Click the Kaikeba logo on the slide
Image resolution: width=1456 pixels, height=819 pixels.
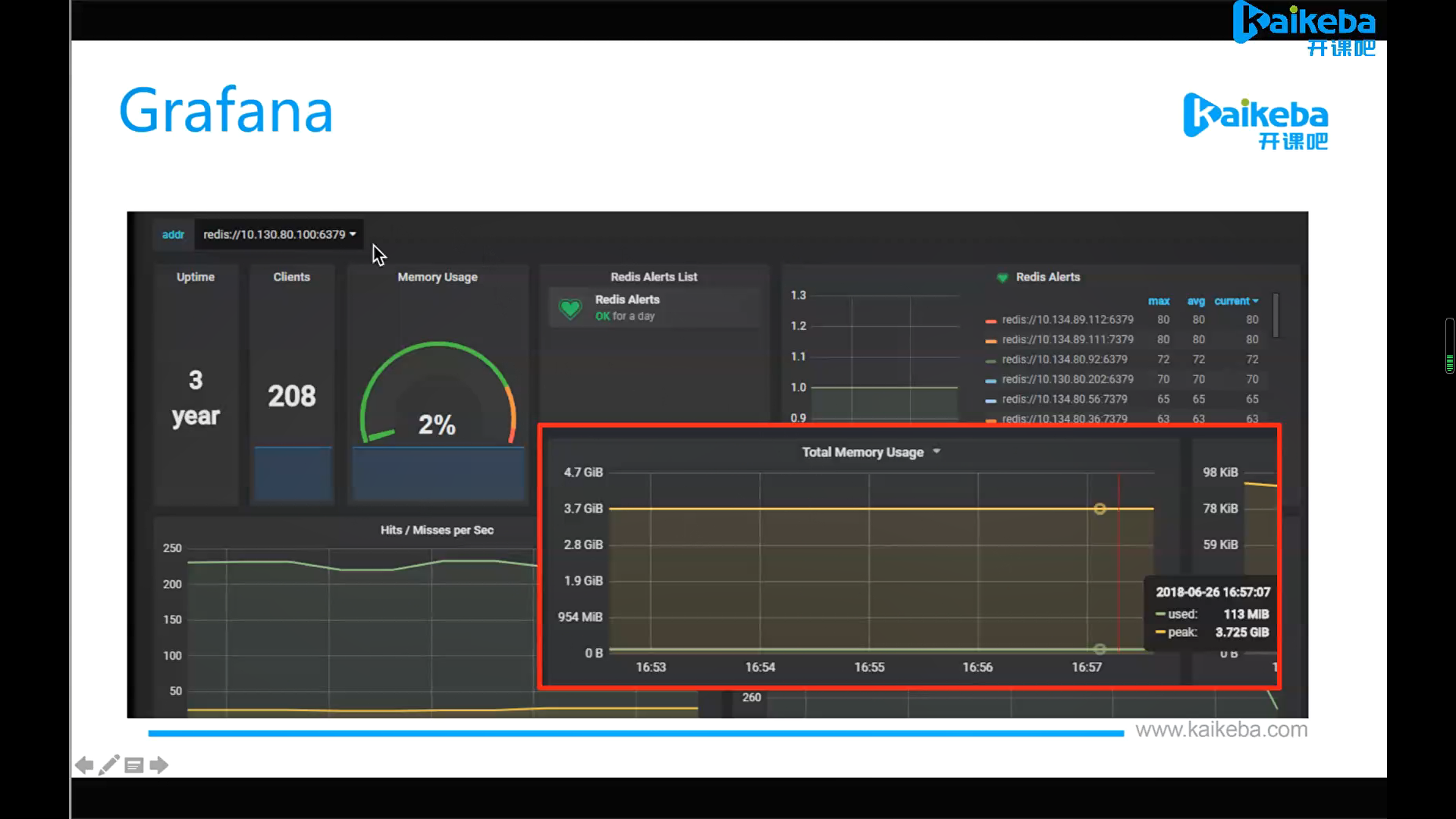pyautogui.click(x=1255, y=121)
